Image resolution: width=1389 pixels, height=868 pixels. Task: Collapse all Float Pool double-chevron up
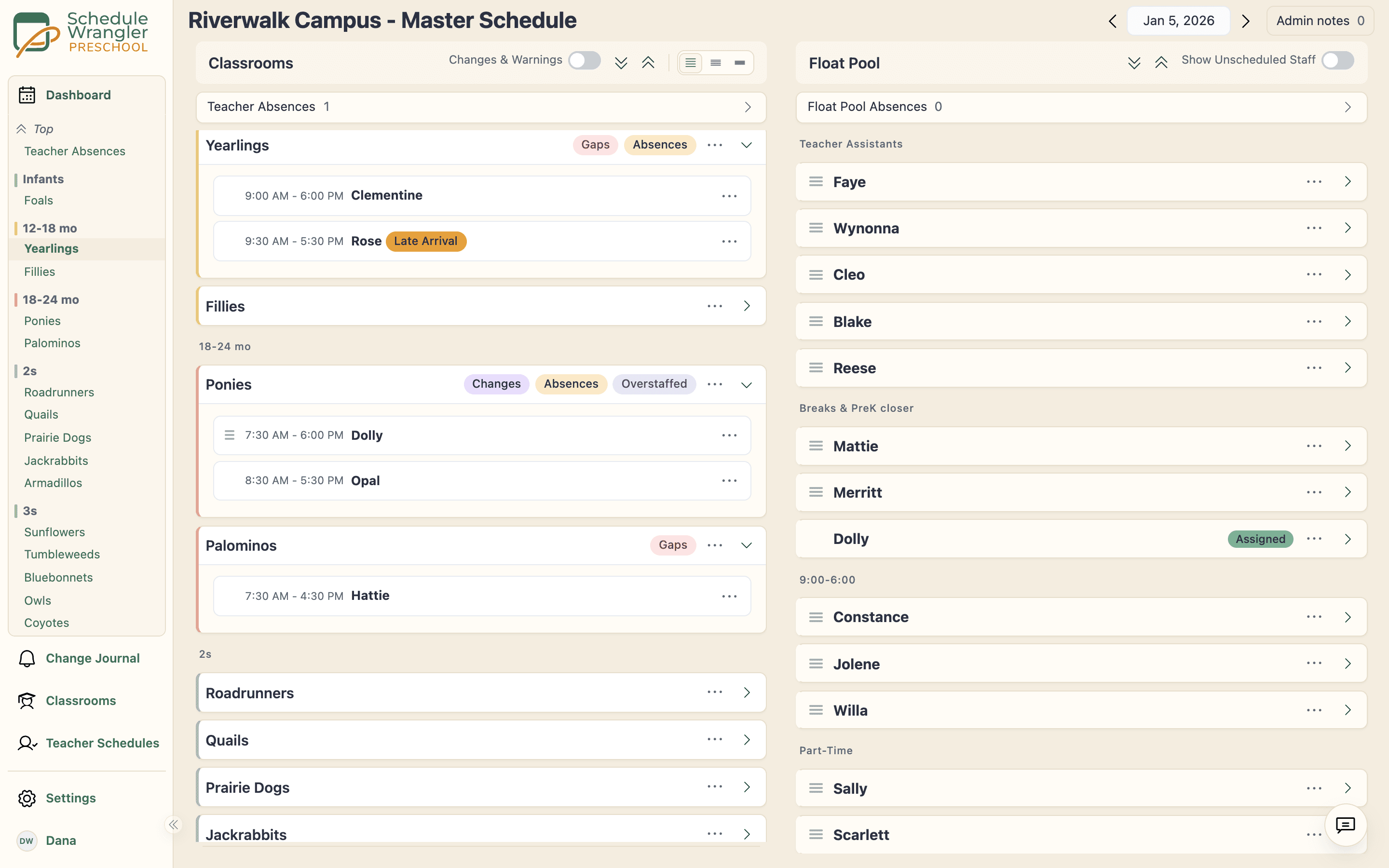[x=1161, y=63]
